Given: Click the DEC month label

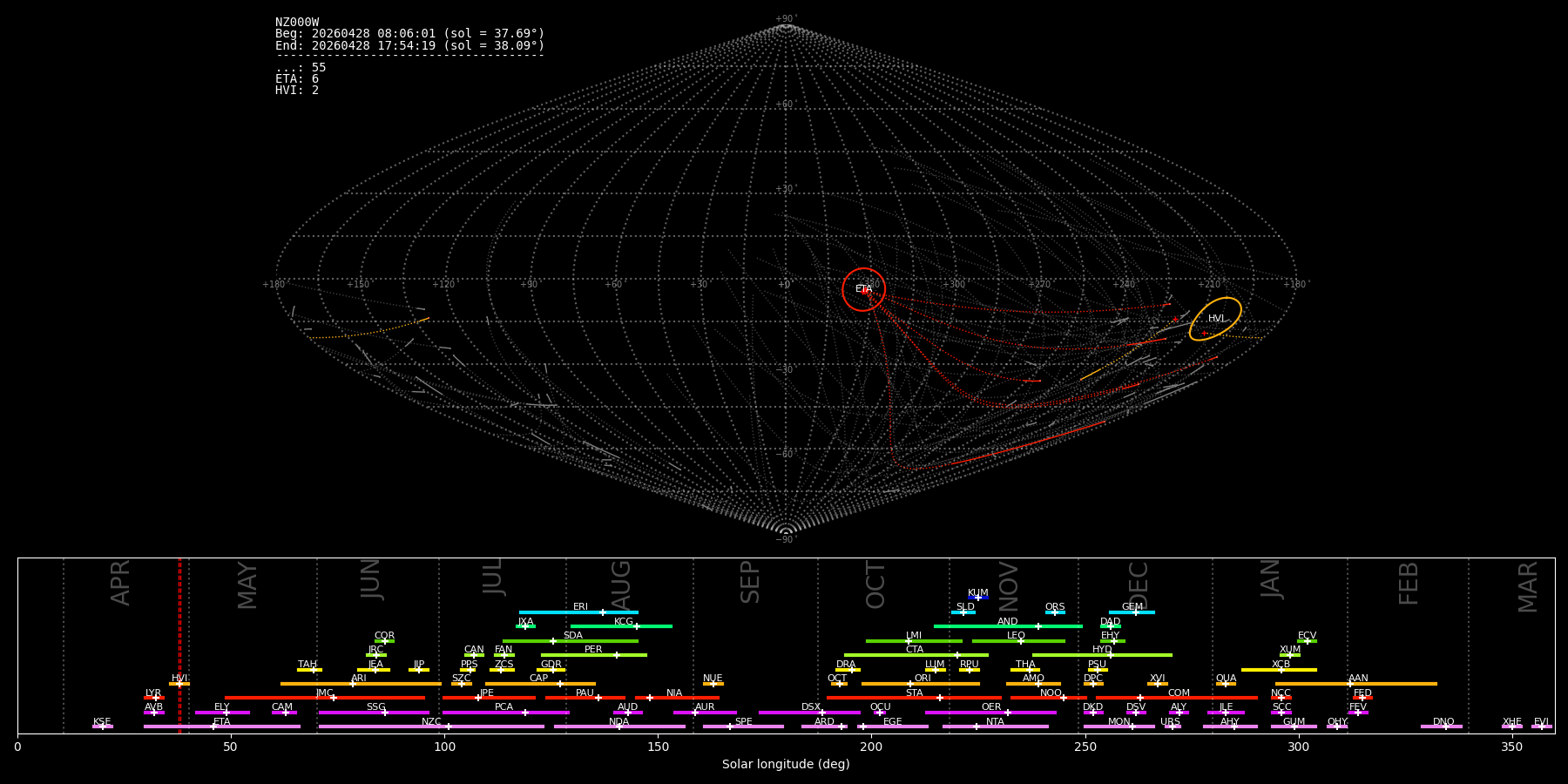Looking at the screenshot, I should pos(1139,585).
